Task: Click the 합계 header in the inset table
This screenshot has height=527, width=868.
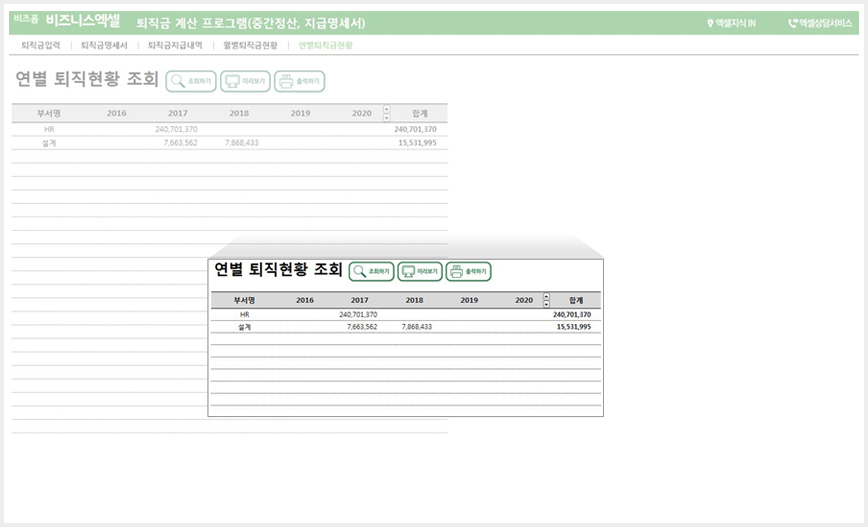Action: click(x=576, y=301)
